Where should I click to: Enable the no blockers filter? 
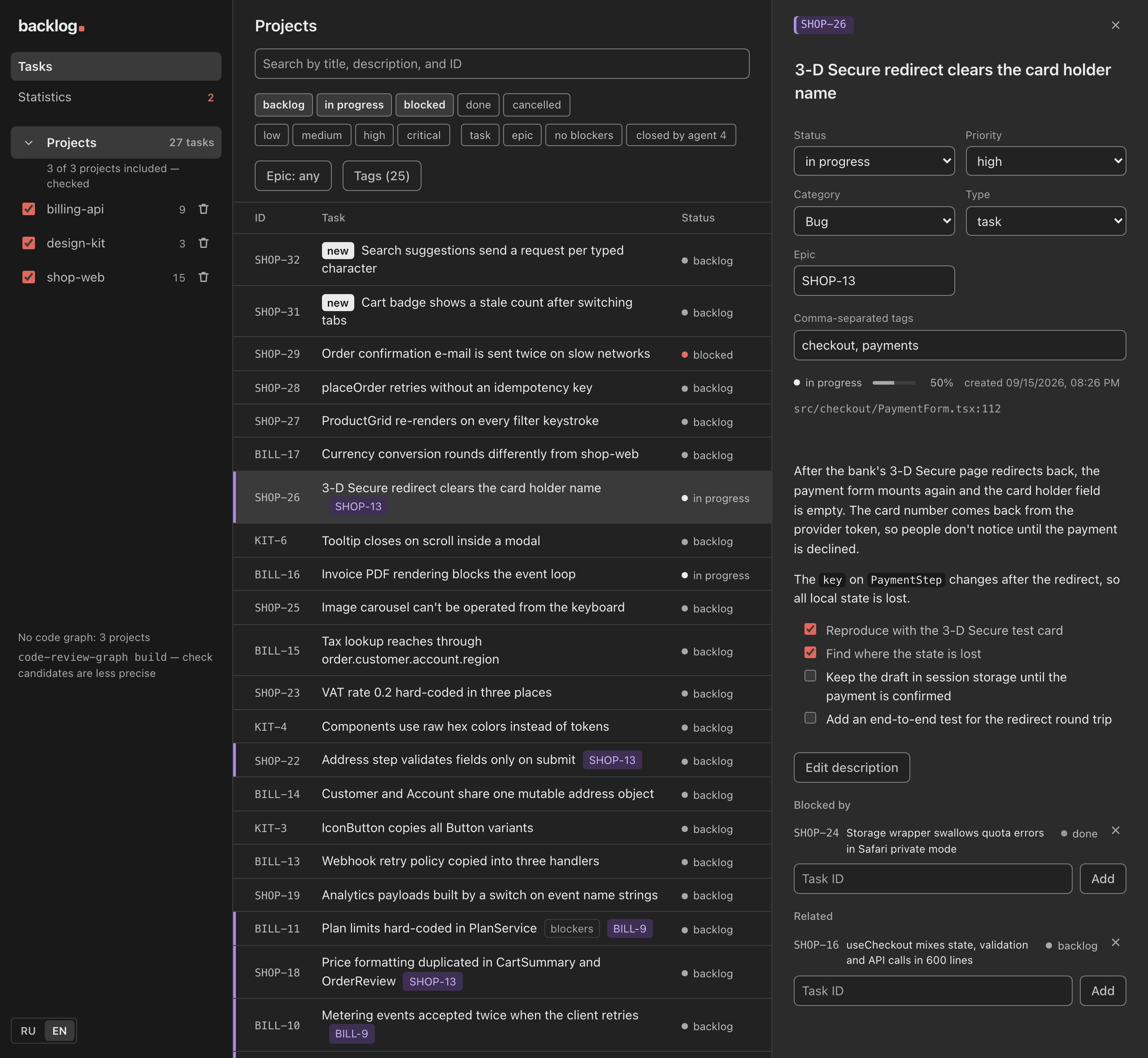[583, 135]
